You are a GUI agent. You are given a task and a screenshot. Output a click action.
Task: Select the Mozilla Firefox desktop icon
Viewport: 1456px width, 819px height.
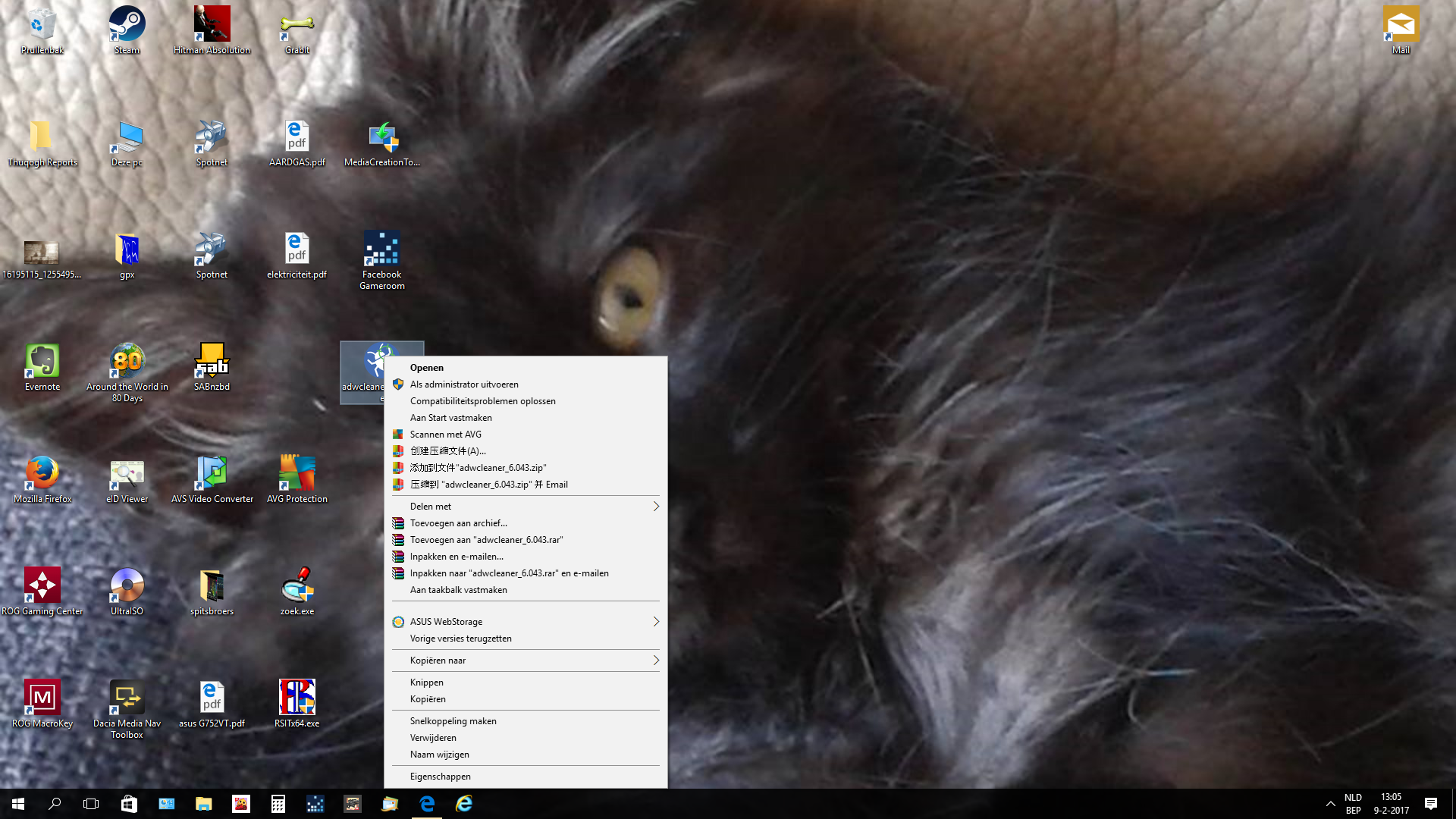tap(42, 480)
